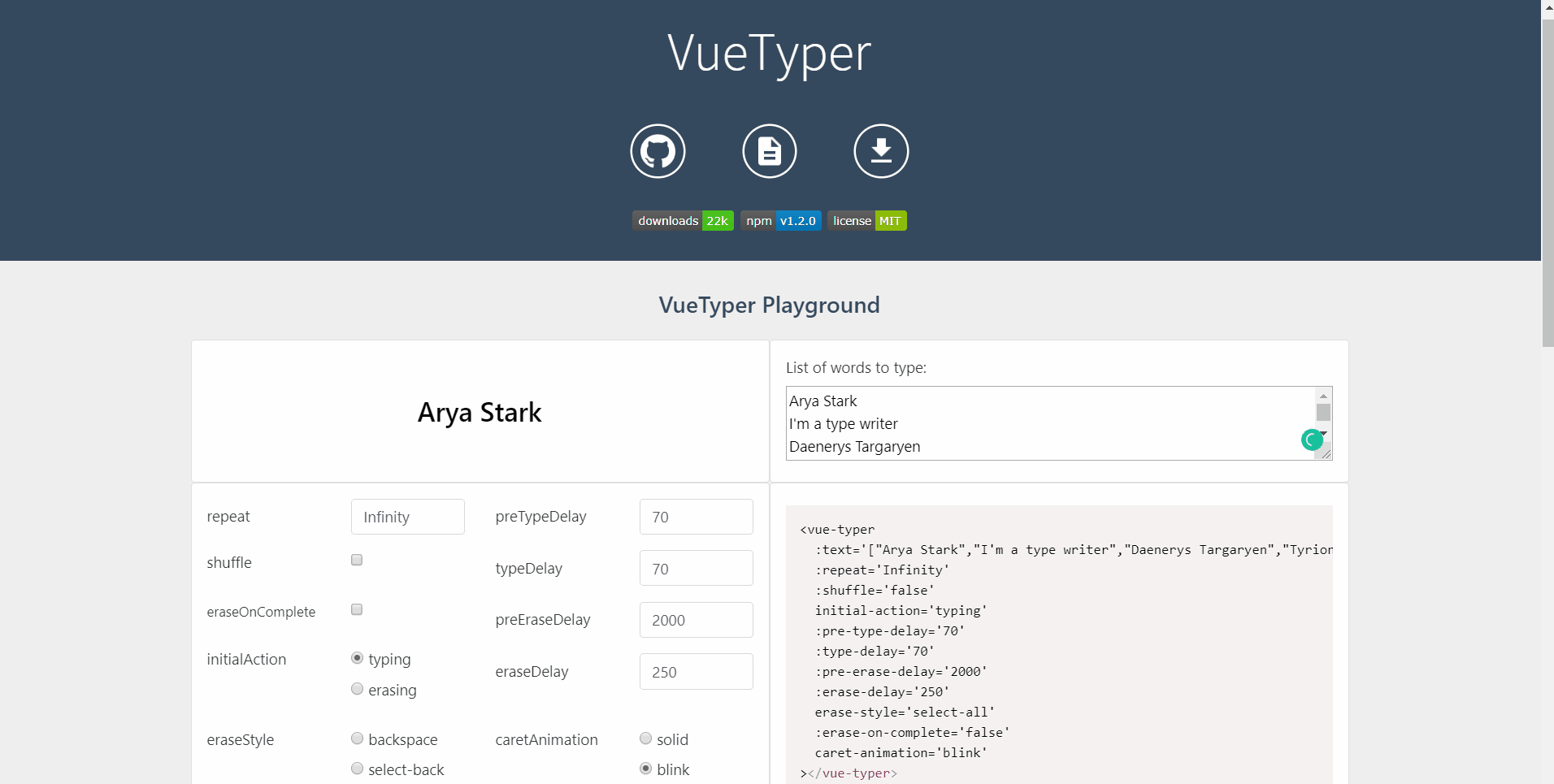Open the documentation page icon

tap(769, 151)
